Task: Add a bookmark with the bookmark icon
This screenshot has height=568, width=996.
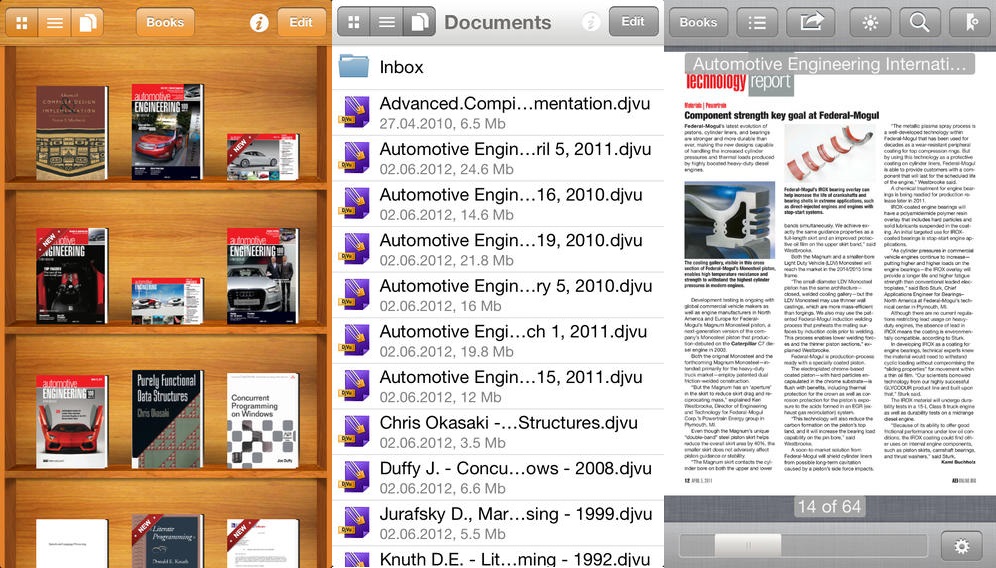Action: [970, 22]
